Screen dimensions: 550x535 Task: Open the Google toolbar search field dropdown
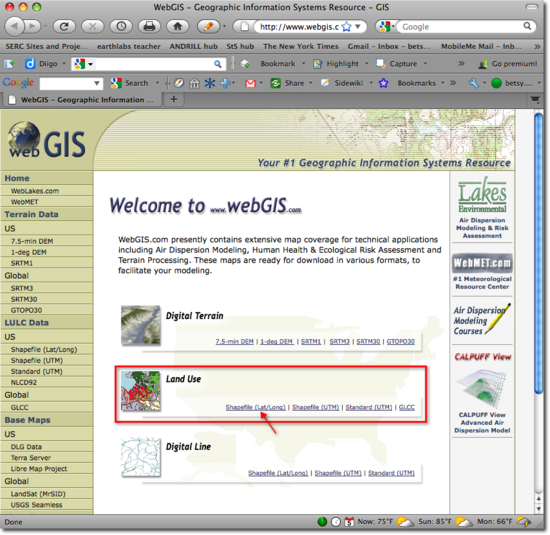click(97, 83)
